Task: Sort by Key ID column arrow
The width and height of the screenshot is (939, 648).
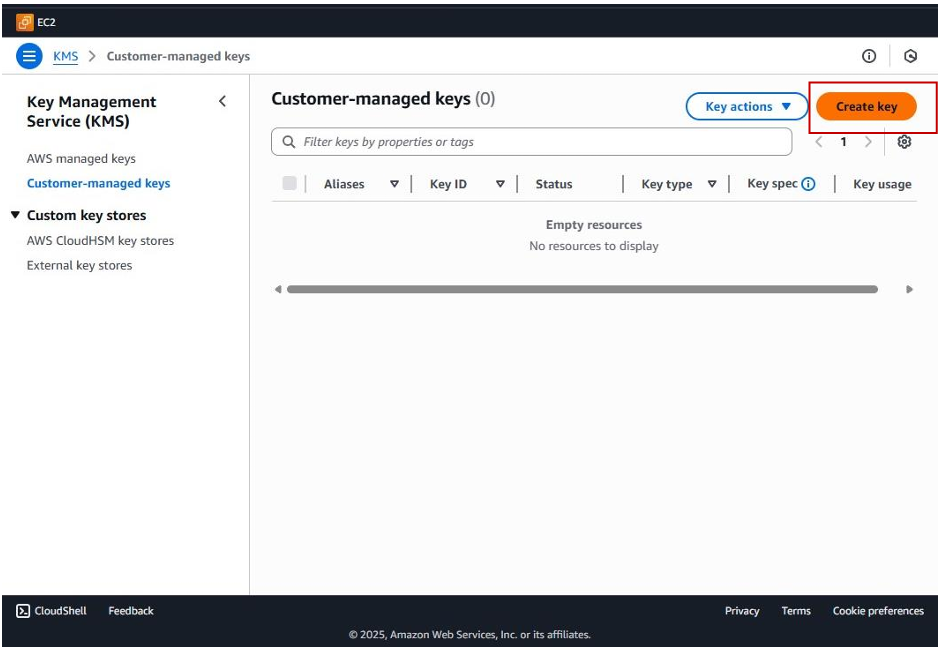Action: pos(500,184)
